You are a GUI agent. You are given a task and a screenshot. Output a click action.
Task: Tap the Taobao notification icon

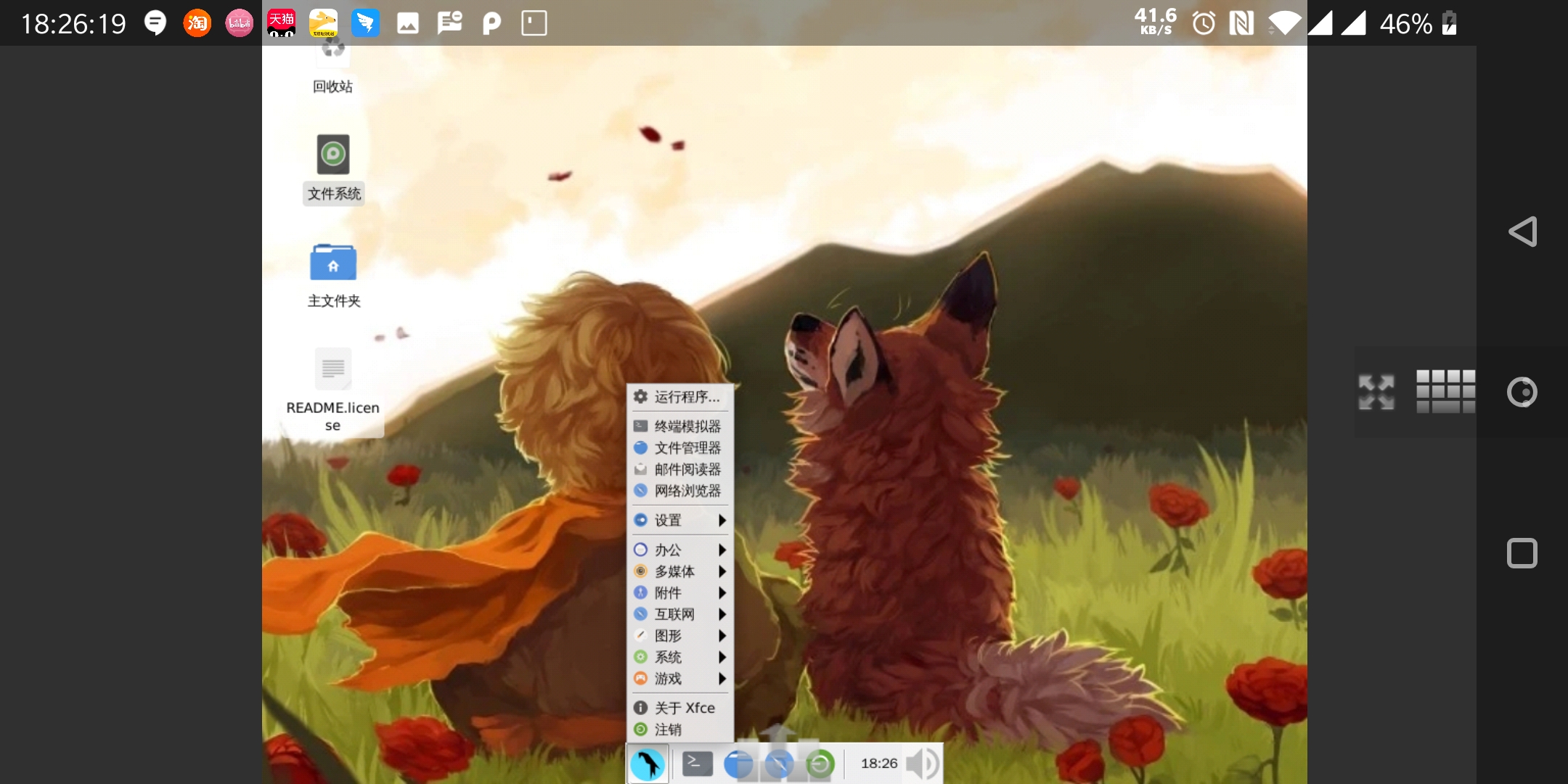point(197,23)
